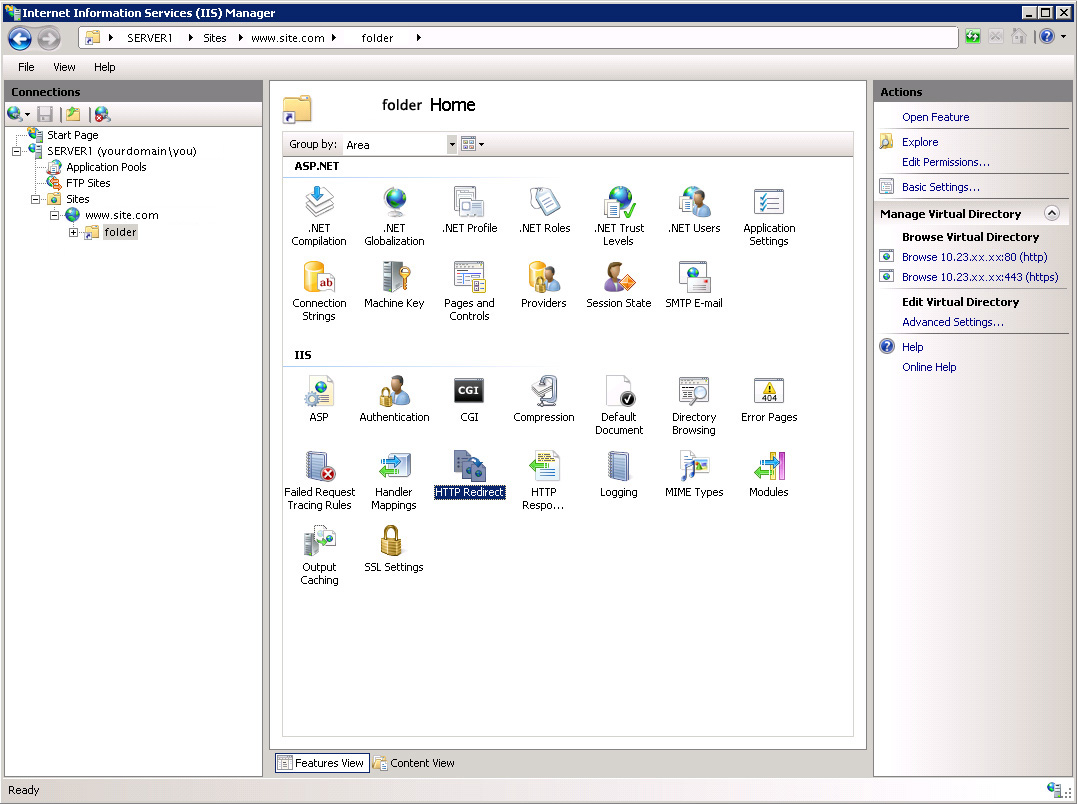Screen dimensions: 1077x804
Task: Collapse Manage Virtual Directory section
Action: pyautogui.click(x=1052, y=214)
